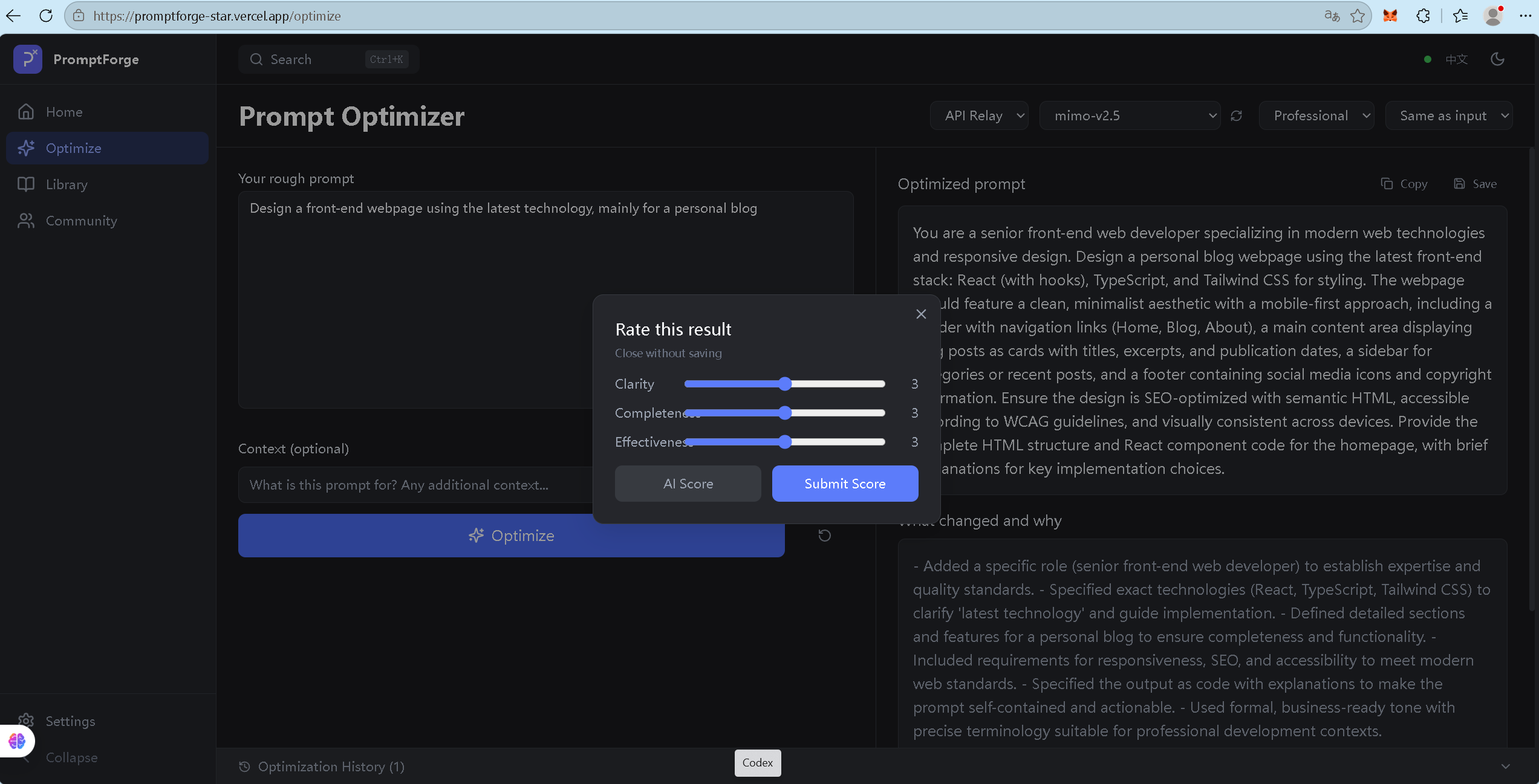
Task: Open the browser more options menu
Action: [x=1526, y=16]
